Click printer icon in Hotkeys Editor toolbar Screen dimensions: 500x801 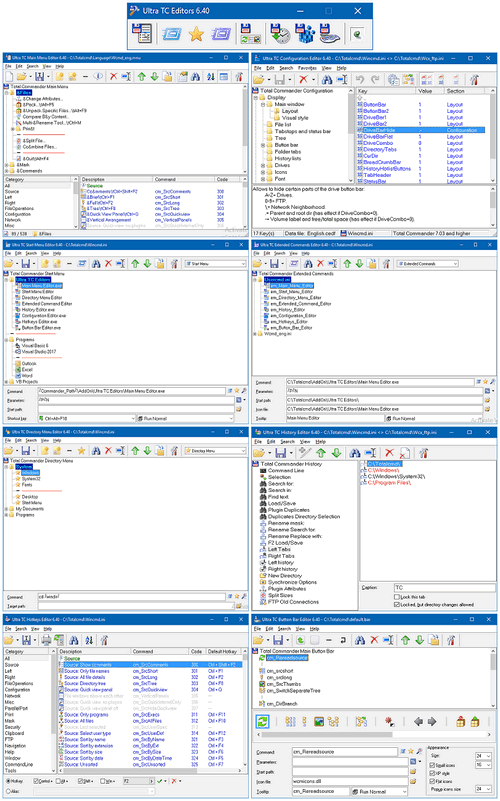(x=46, y=640)
